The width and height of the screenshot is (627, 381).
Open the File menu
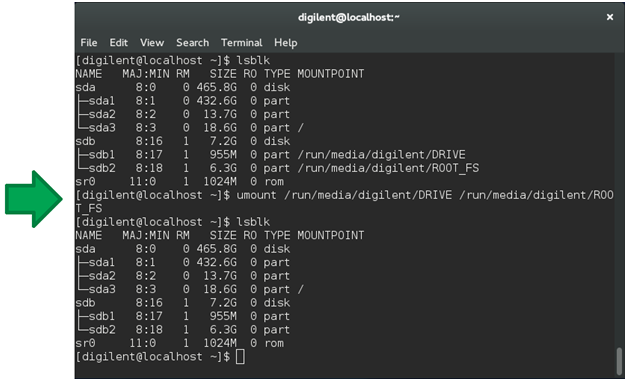88,42
